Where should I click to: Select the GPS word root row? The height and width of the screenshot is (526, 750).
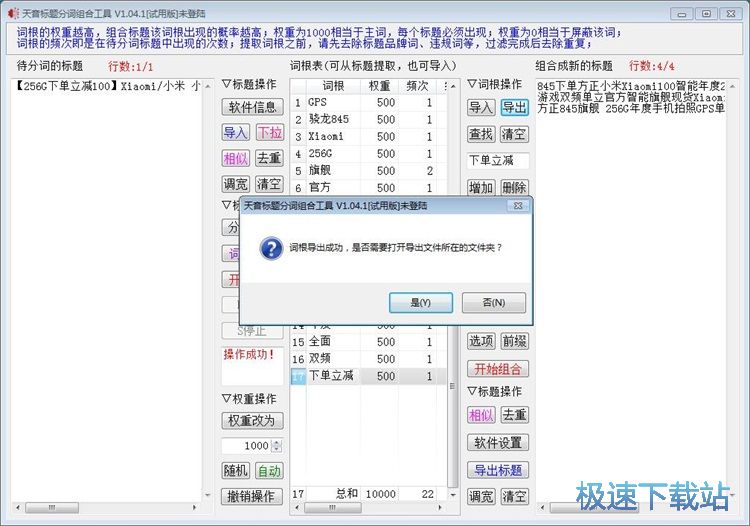click(x=369, y=102)
